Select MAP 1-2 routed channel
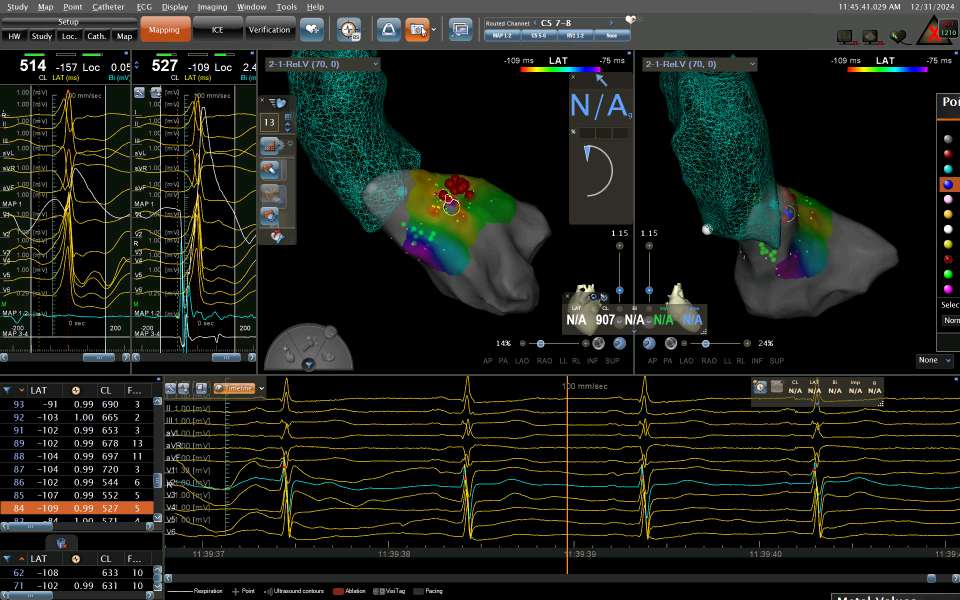 click(x=502, y=36)
